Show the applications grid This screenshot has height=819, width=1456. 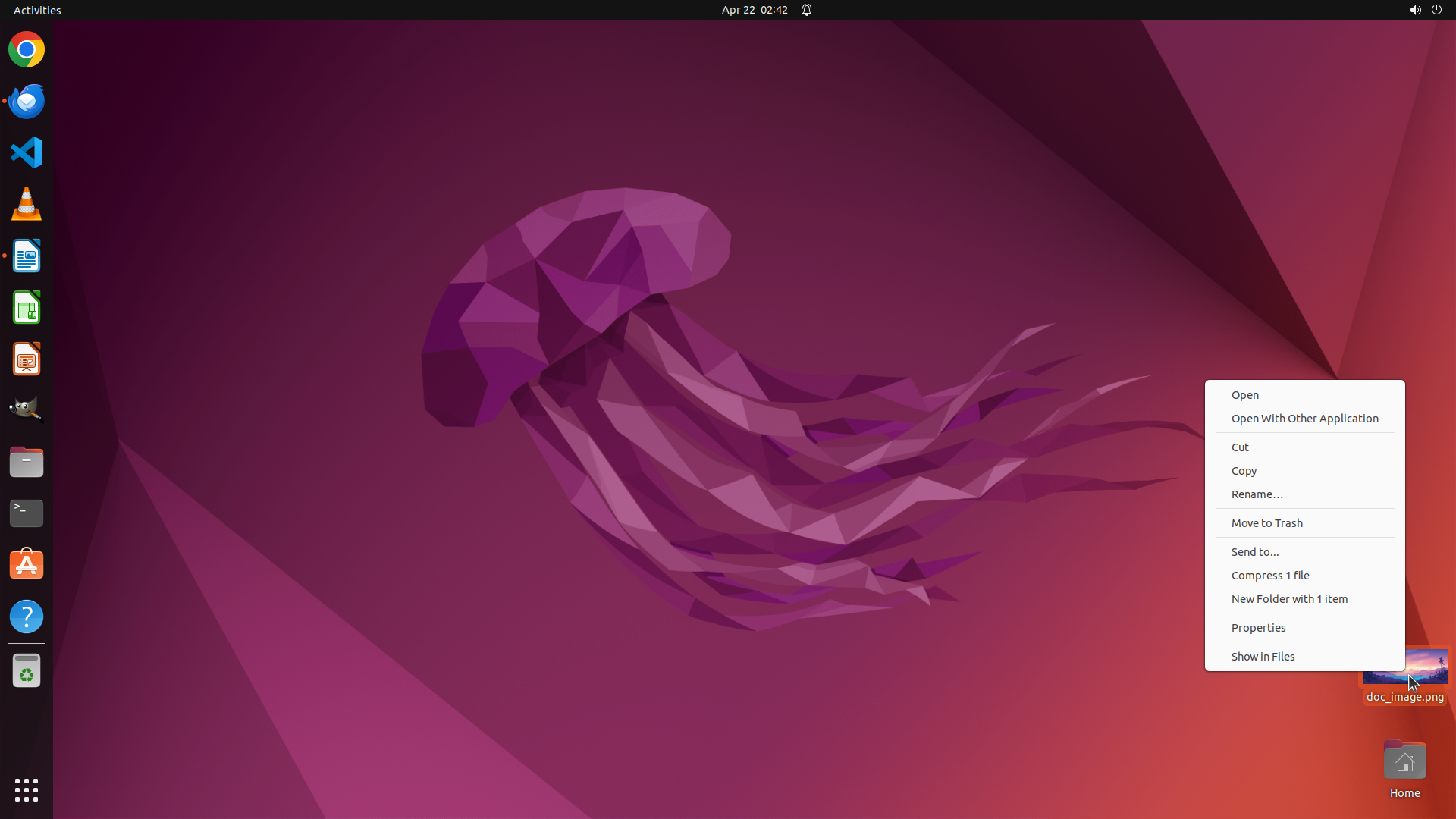tap(27, 790)
